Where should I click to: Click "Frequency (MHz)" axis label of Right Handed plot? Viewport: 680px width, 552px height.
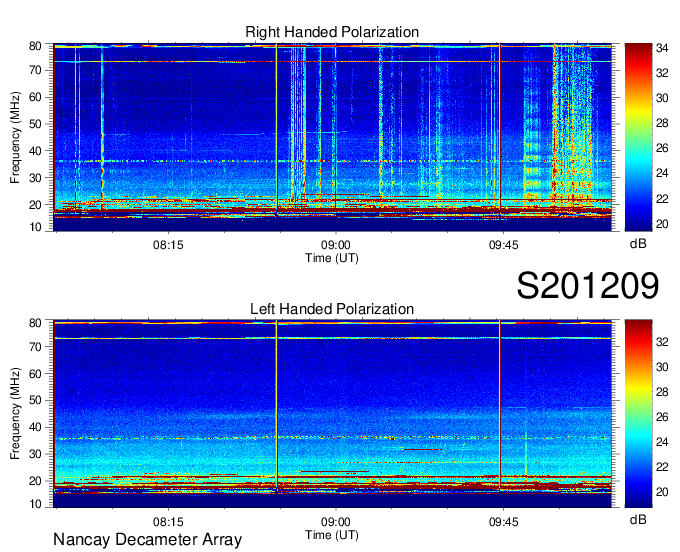click(15, 137)
